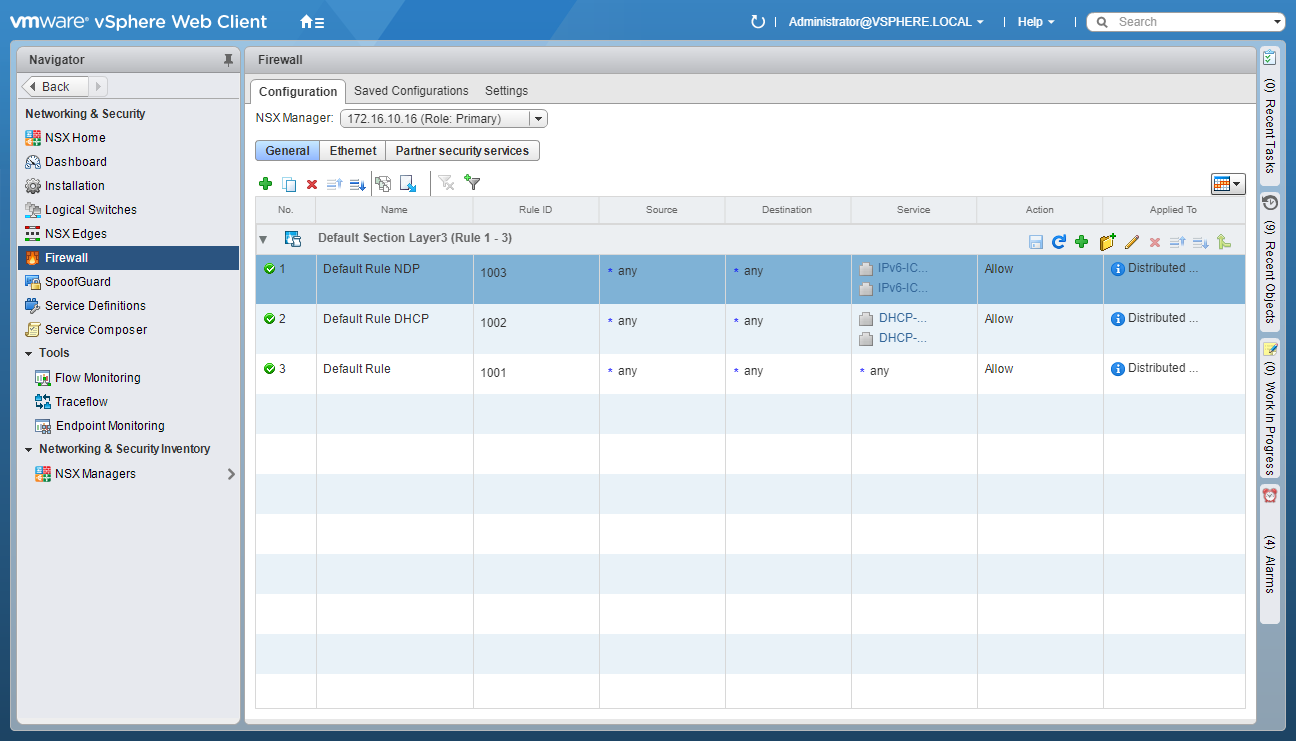Viewport: 1296px width, 741px height.
Task: Switch to the Ethernet tab
Action: click(x=353, y=151)
